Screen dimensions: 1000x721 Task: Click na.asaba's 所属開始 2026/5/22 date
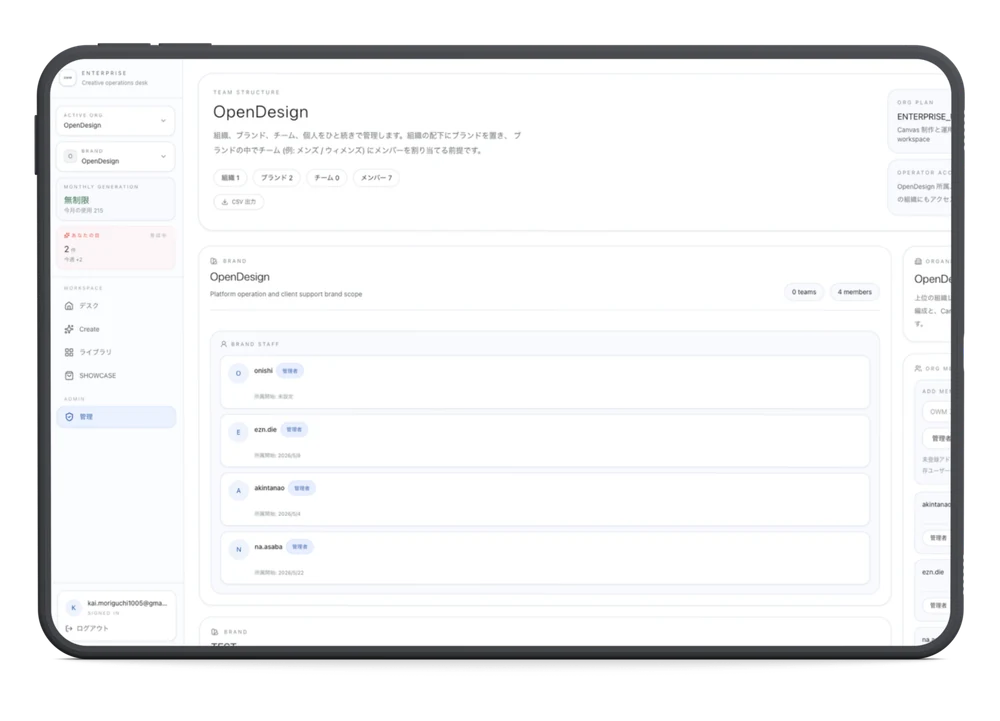click(279, 573)
